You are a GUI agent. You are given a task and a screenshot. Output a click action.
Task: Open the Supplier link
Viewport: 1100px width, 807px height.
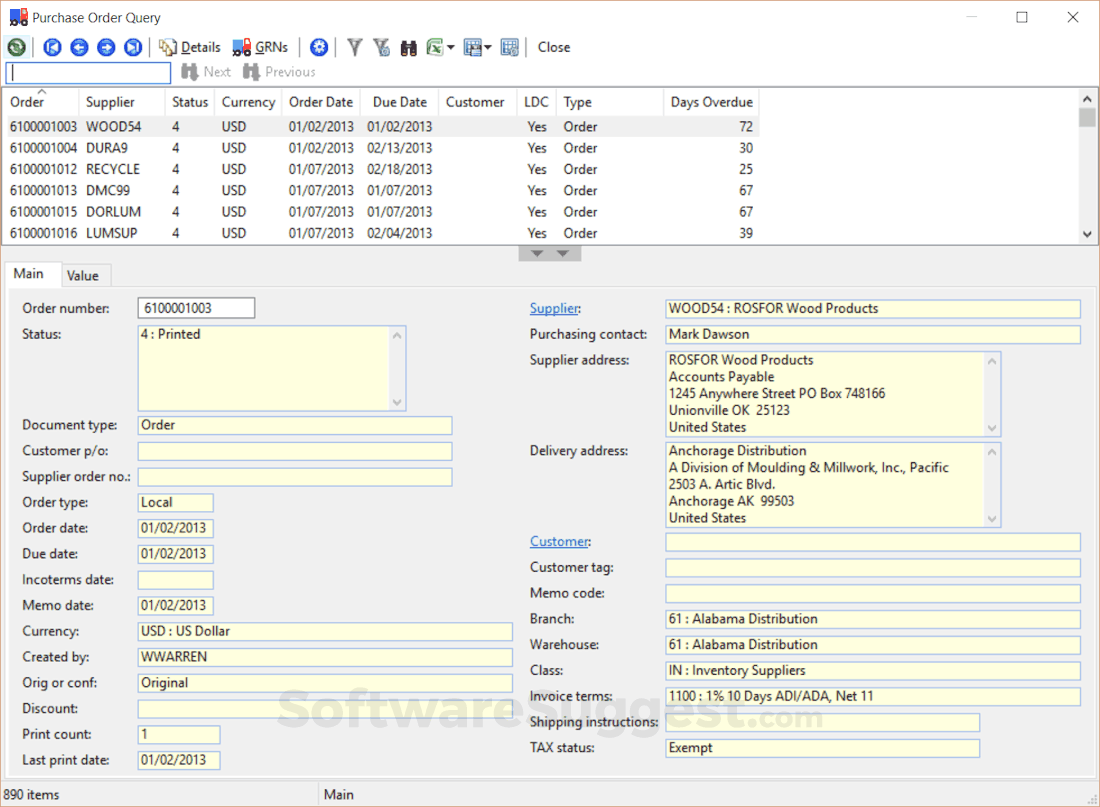pyautogui.click(x=554, y=308)
